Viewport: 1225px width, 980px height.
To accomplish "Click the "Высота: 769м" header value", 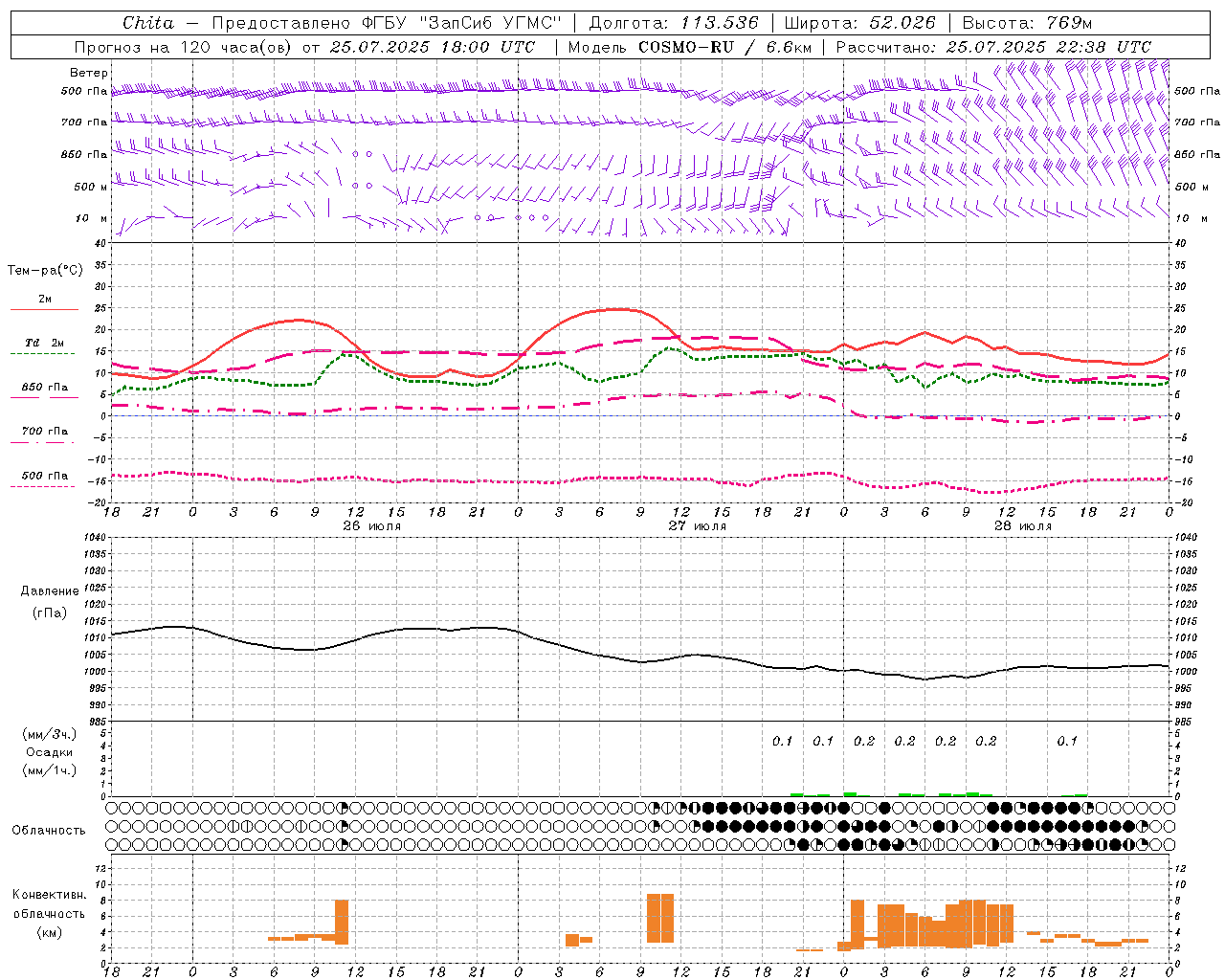I will (x=1027, y=23).
